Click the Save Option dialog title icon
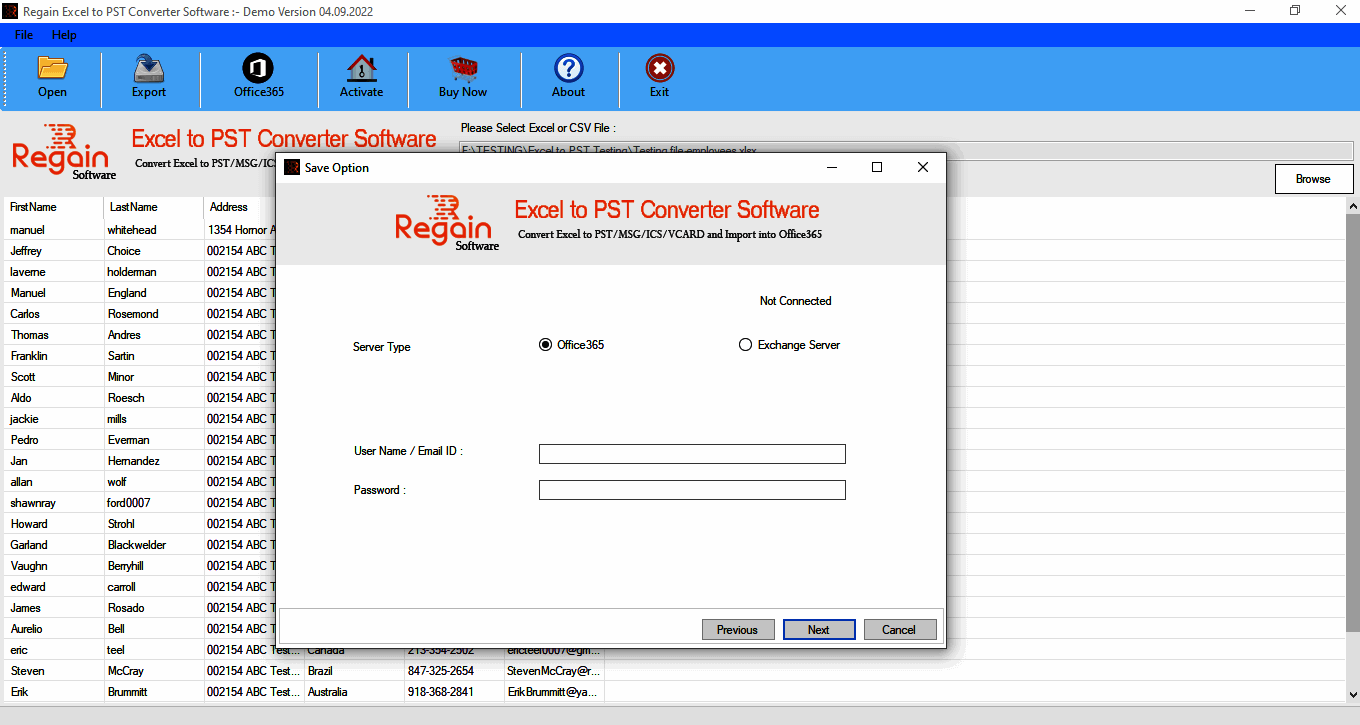 coord(292,167)
